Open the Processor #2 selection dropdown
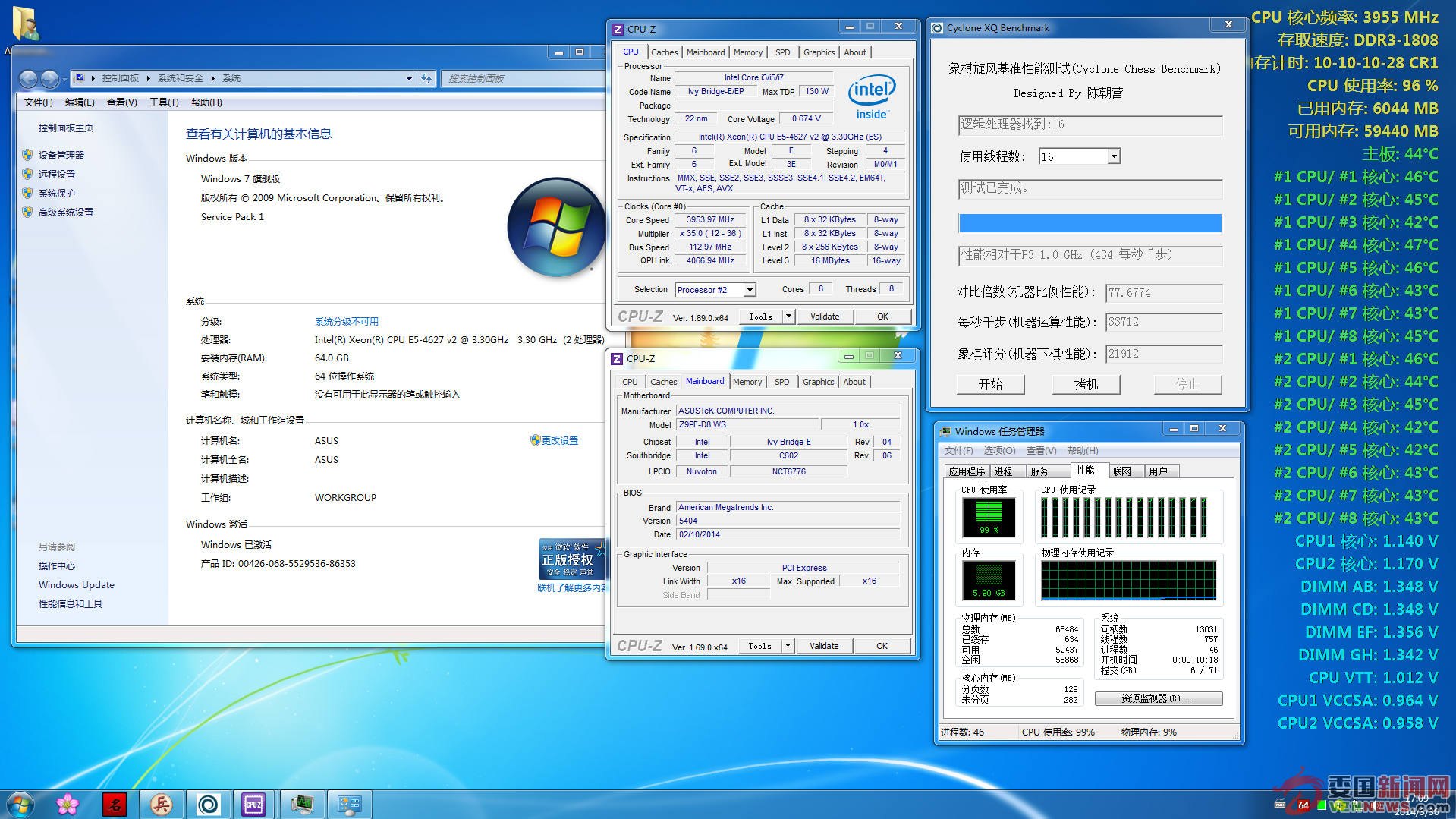The width and height of the screenshot is (1456, 819). pos(749,289)
